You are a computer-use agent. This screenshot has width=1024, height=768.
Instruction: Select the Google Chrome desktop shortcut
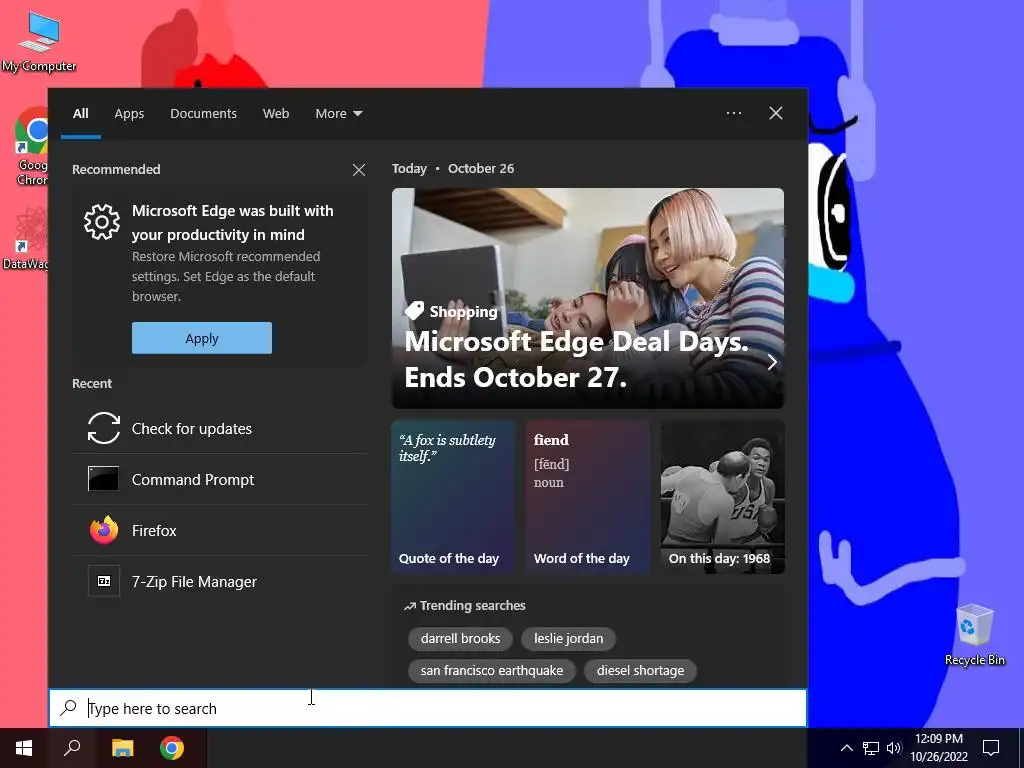tap(30, 146)
